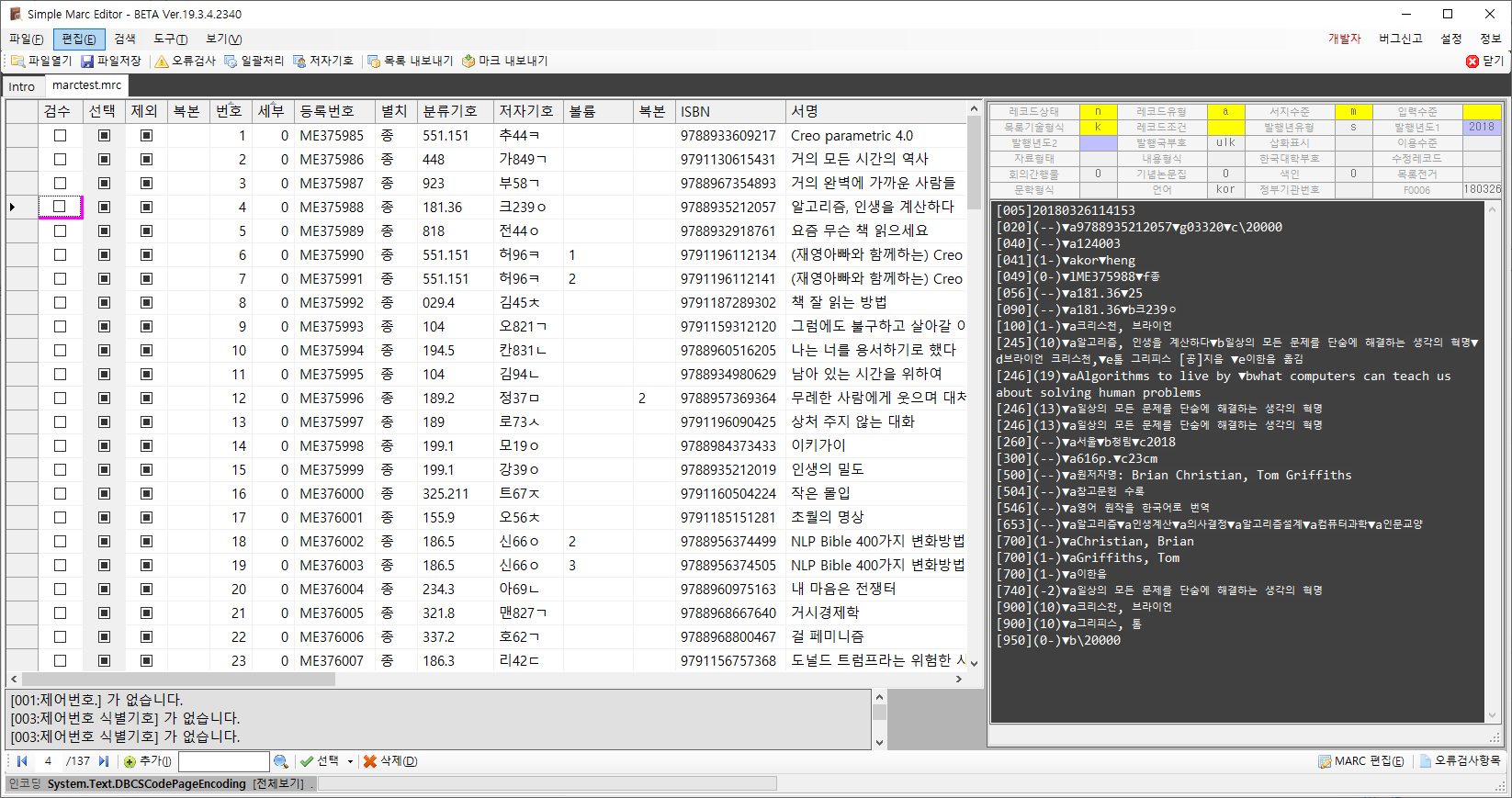The width and height of the screenshot is (1512, 798).
Task: Toggle 제외 square for record ME375988
Action: 146,207
